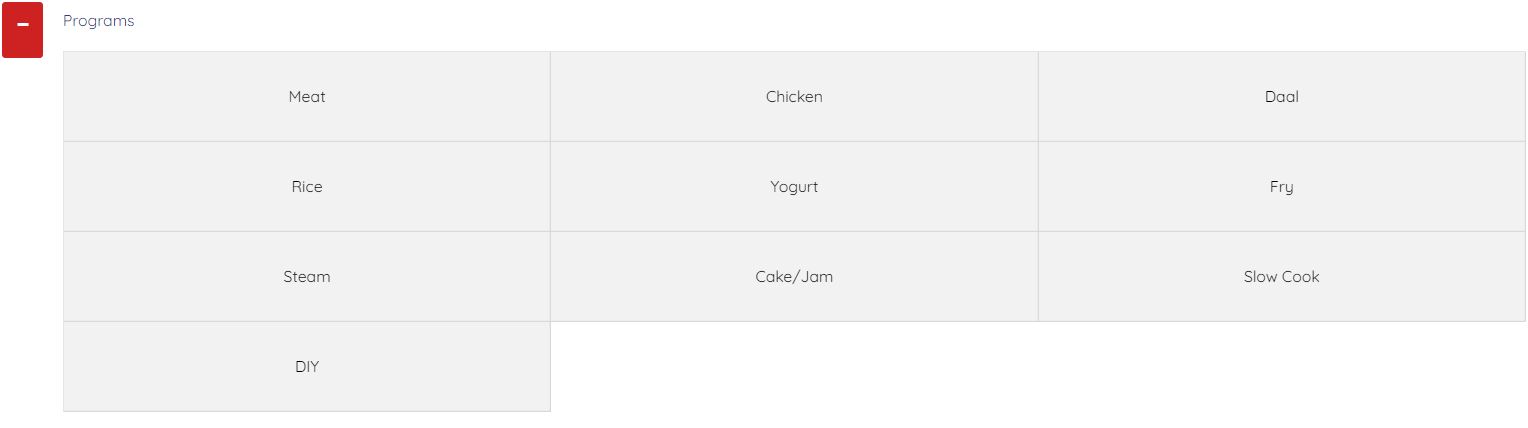Pick the Cake/Jam program

pos(794,277)
